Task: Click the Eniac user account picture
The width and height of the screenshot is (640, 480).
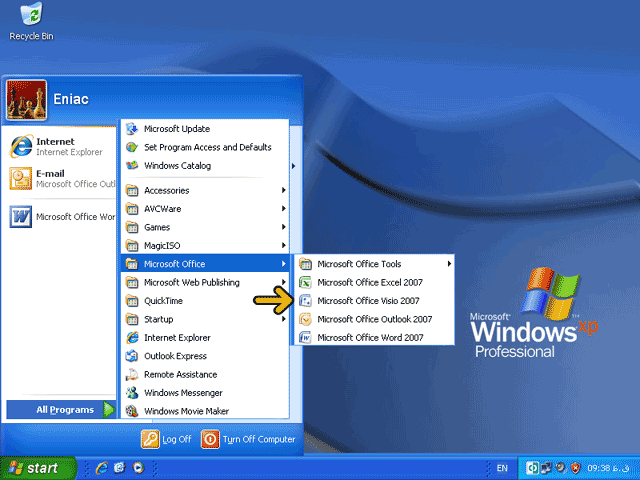Action: [21, 100]
